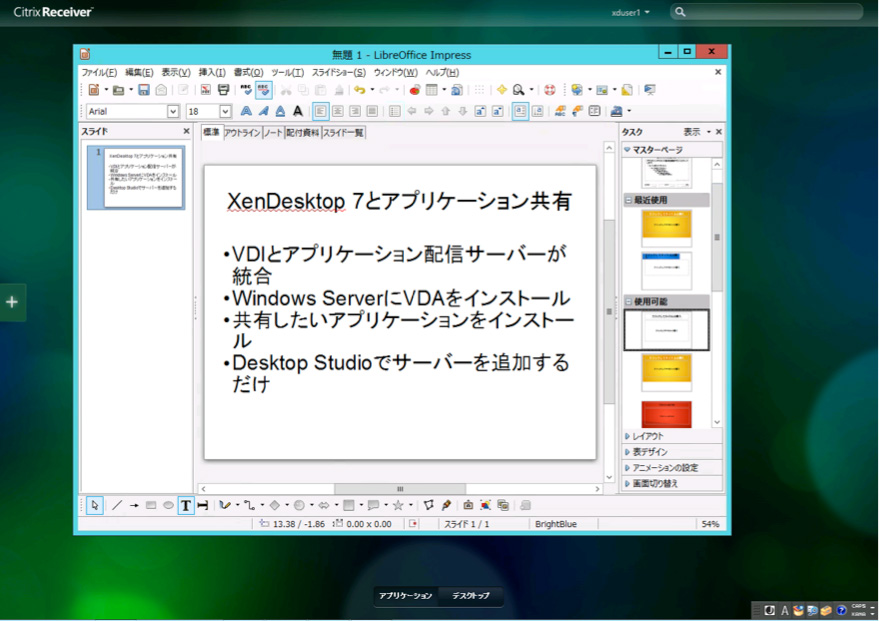Image resolution: width=879 pixels, height=621 pixels.
Task: Select the Line drawing tool
Action: (x=117, y=506)
